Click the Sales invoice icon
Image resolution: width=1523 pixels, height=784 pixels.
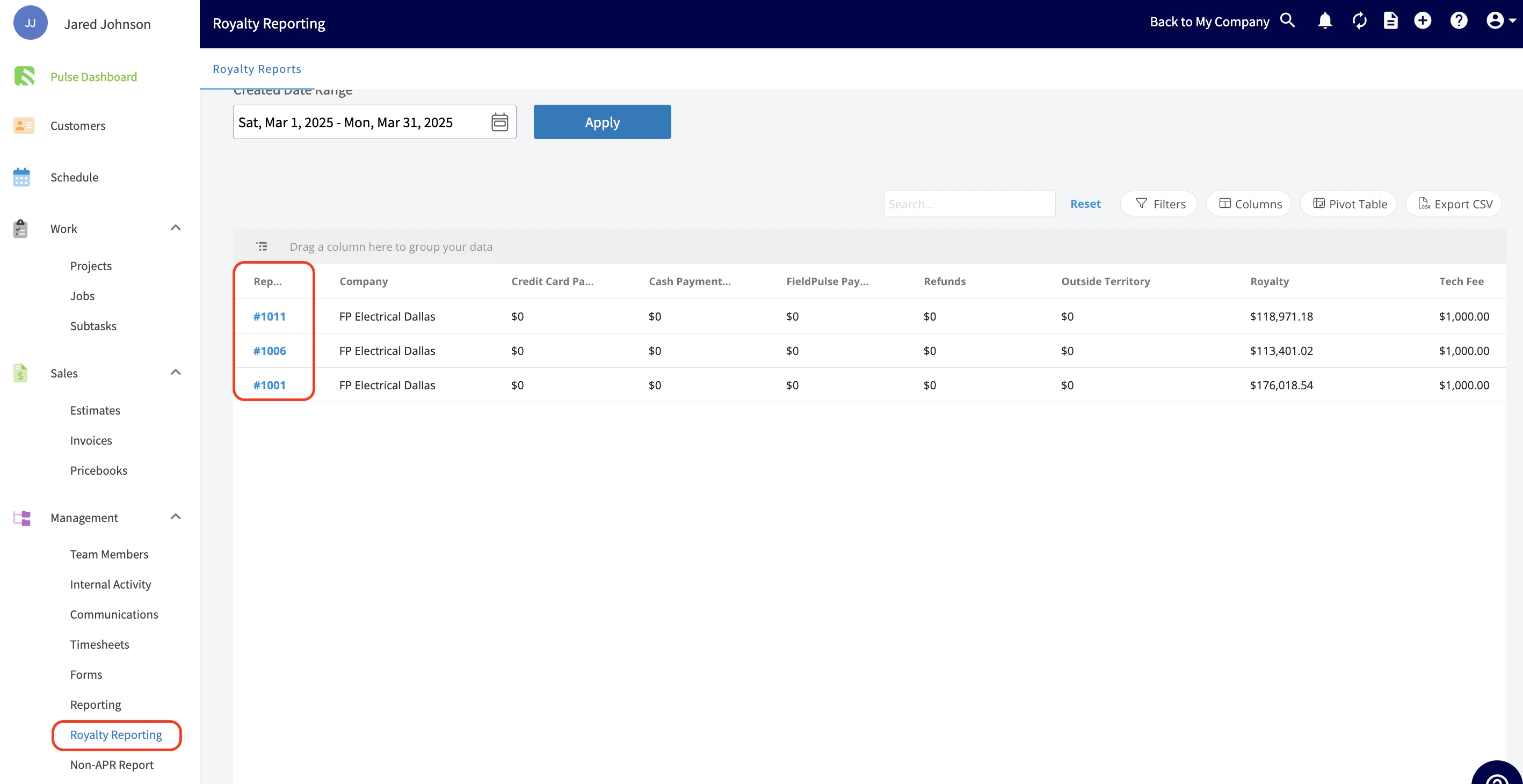click(20, 373)
